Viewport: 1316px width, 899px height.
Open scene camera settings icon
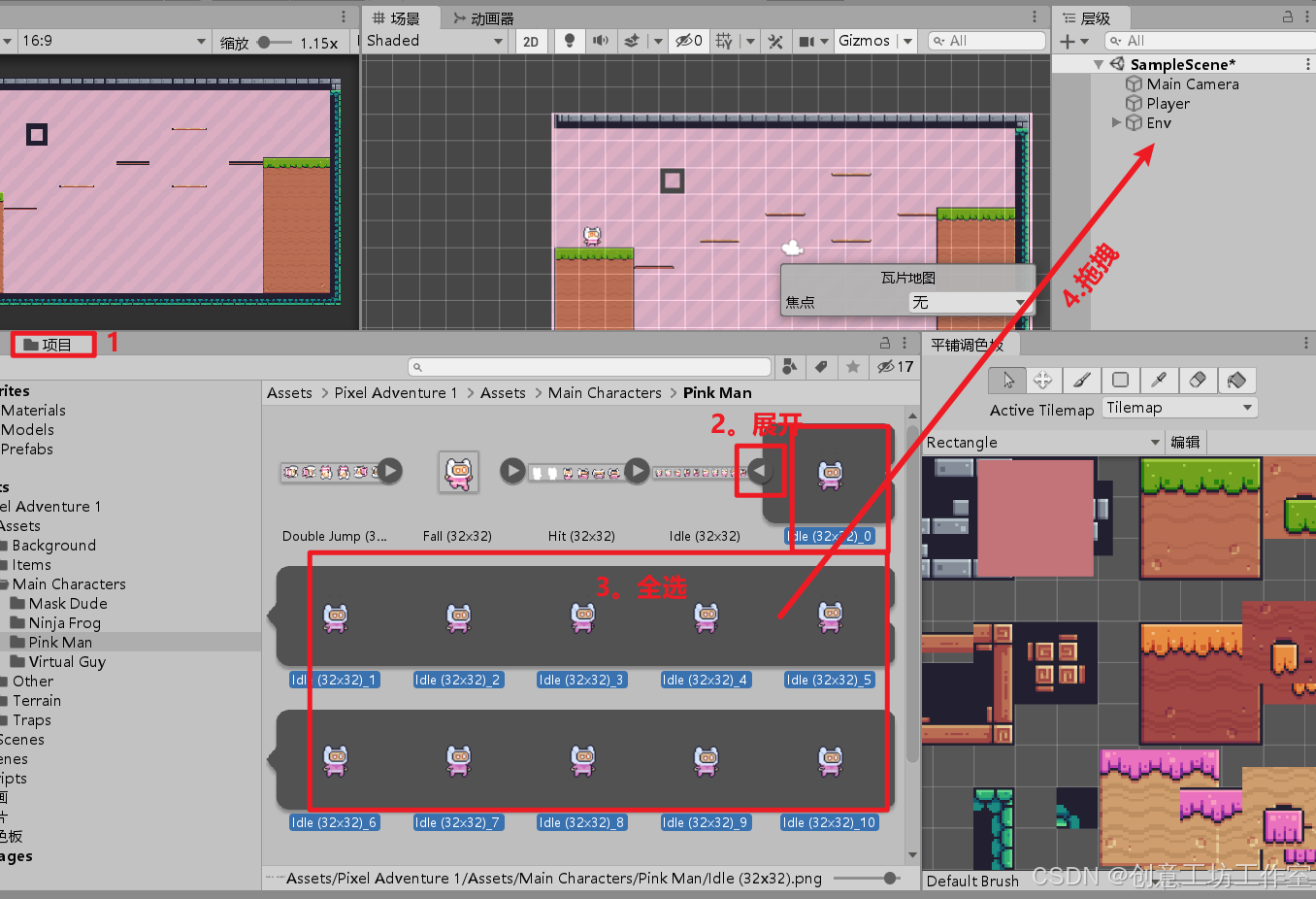806,41
